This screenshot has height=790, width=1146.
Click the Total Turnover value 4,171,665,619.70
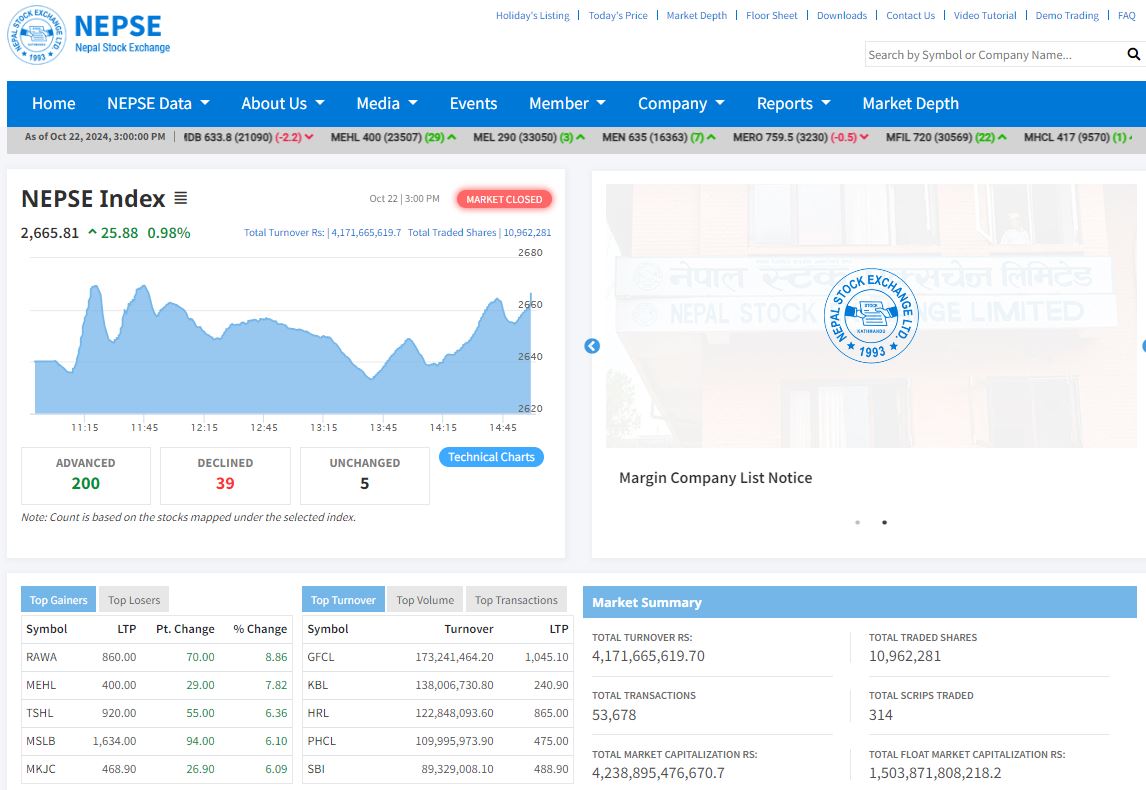[x=648, y=656]
